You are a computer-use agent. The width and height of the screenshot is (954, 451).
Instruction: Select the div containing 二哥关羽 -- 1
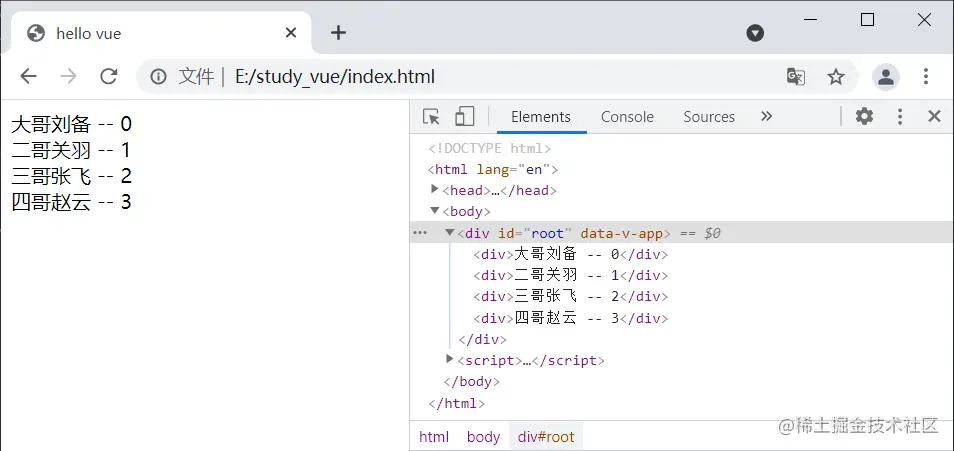coord(571,276)
